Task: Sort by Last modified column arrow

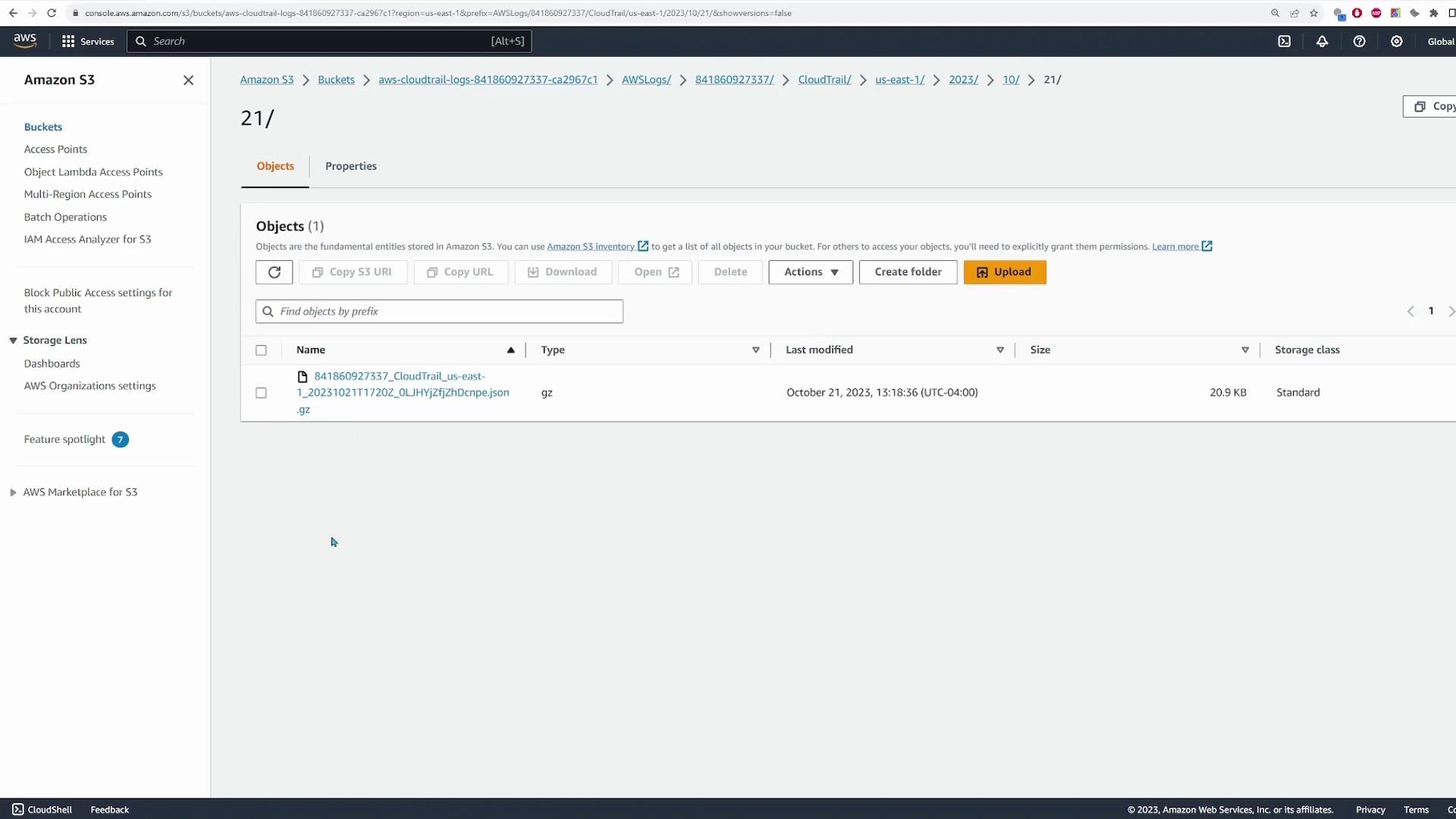Action: pos(999,350)
